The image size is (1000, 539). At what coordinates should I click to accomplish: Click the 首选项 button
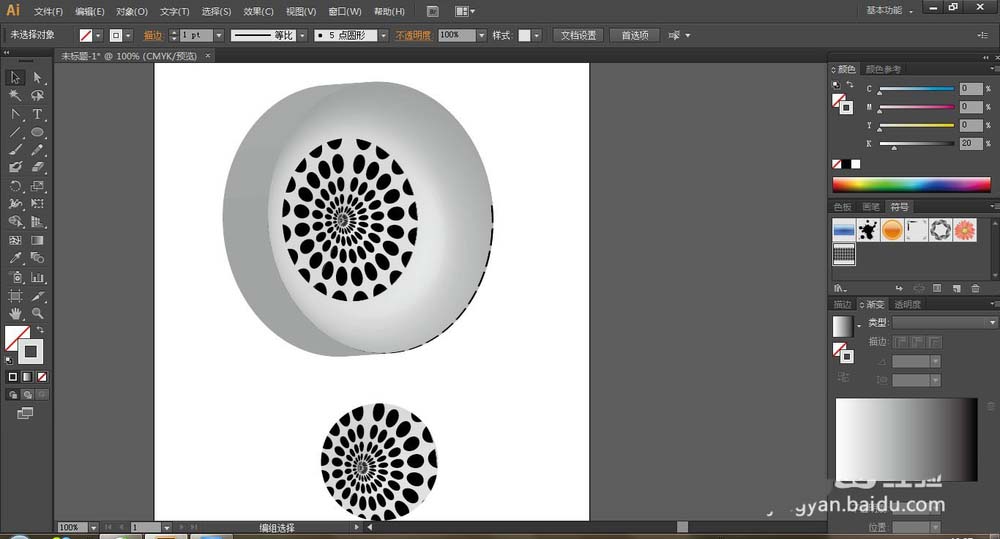point(634,35)
